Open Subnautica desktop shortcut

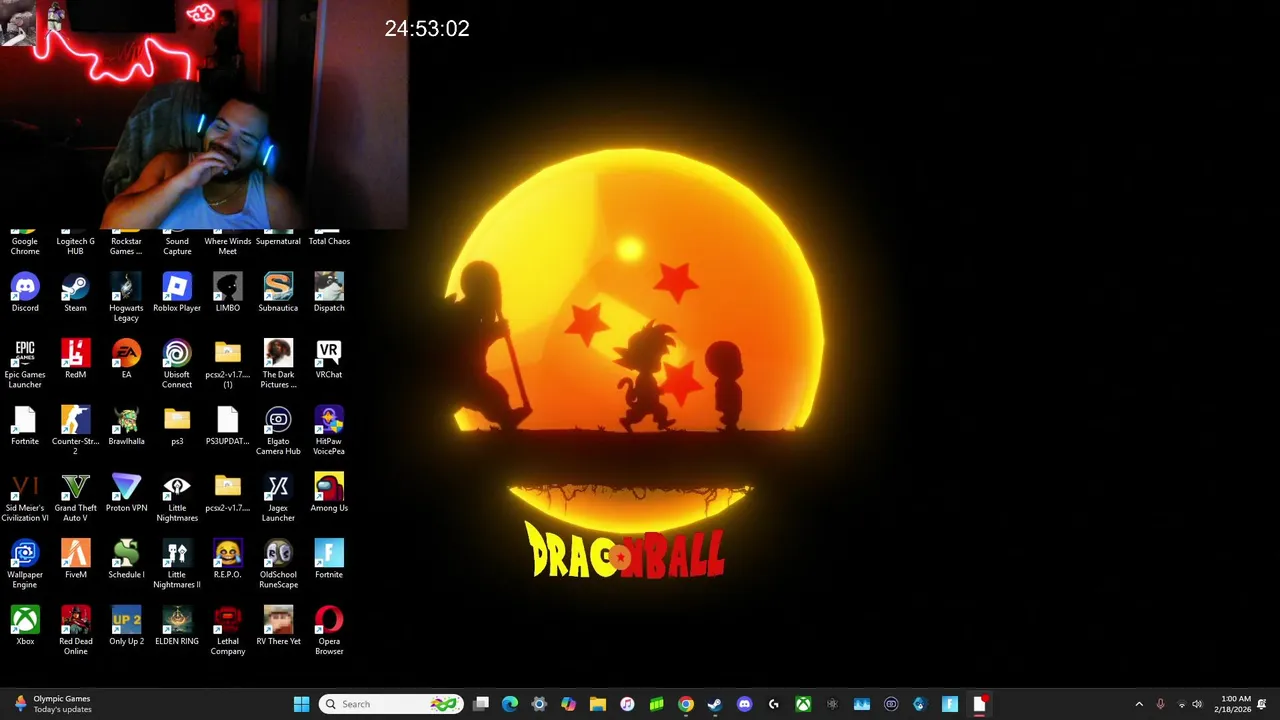278,293
